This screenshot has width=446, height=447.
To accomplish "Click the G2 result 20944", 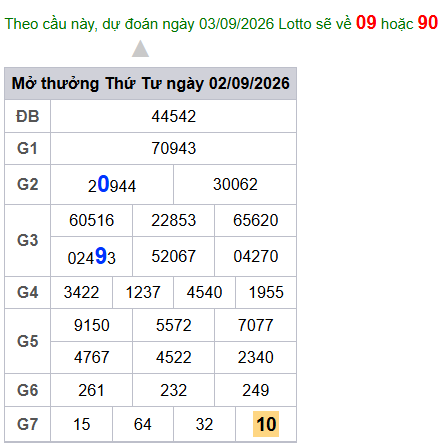I will point(112,185).
